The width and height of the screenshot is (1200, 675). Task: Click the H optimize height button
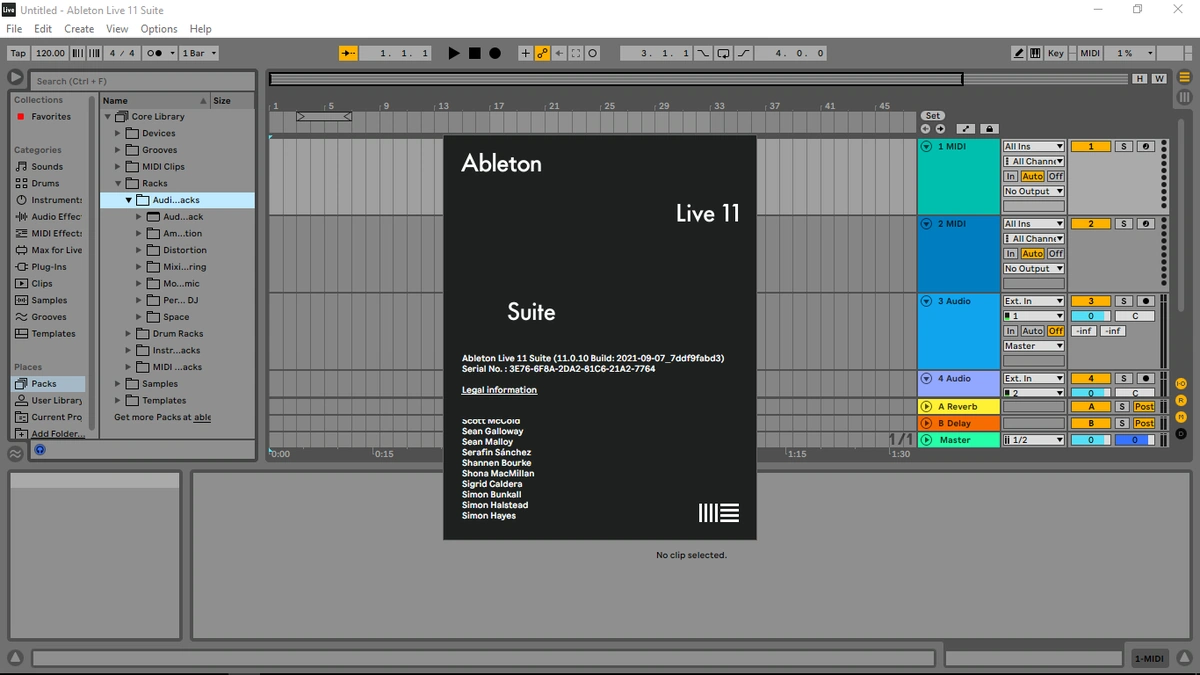(1140, 78)
